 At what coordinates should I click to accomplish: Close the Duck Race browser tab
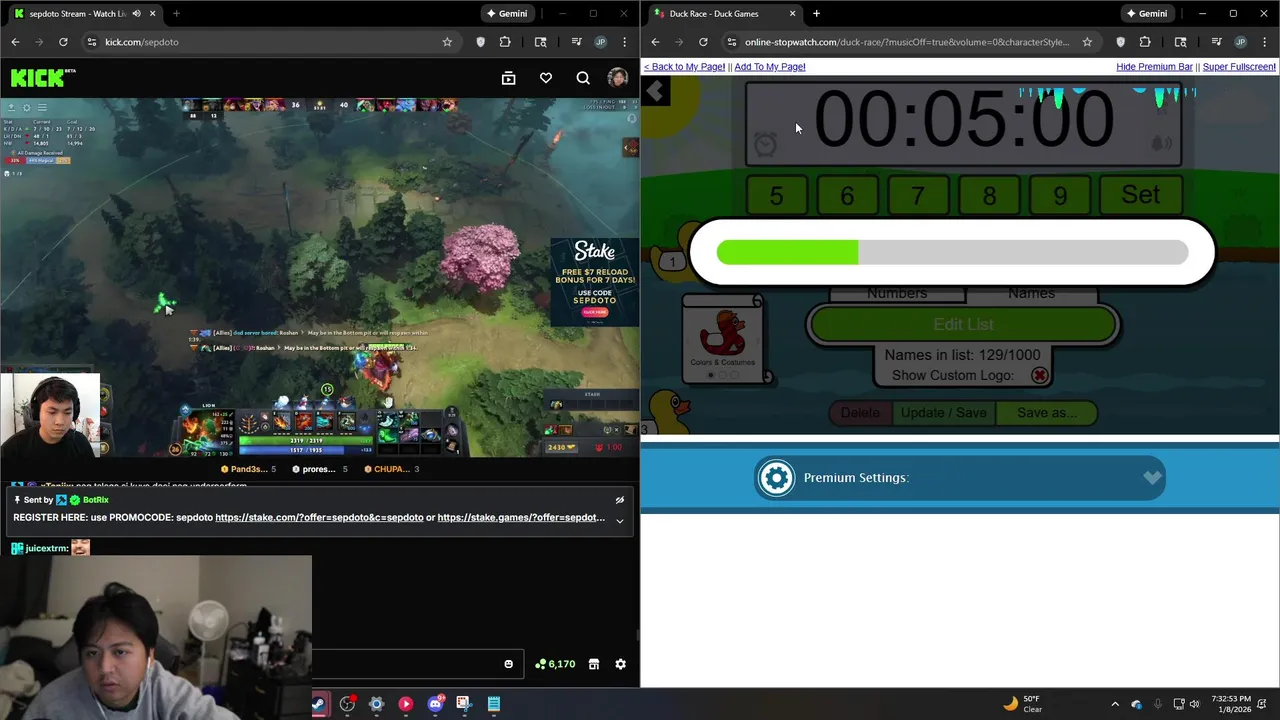point(793,14)
